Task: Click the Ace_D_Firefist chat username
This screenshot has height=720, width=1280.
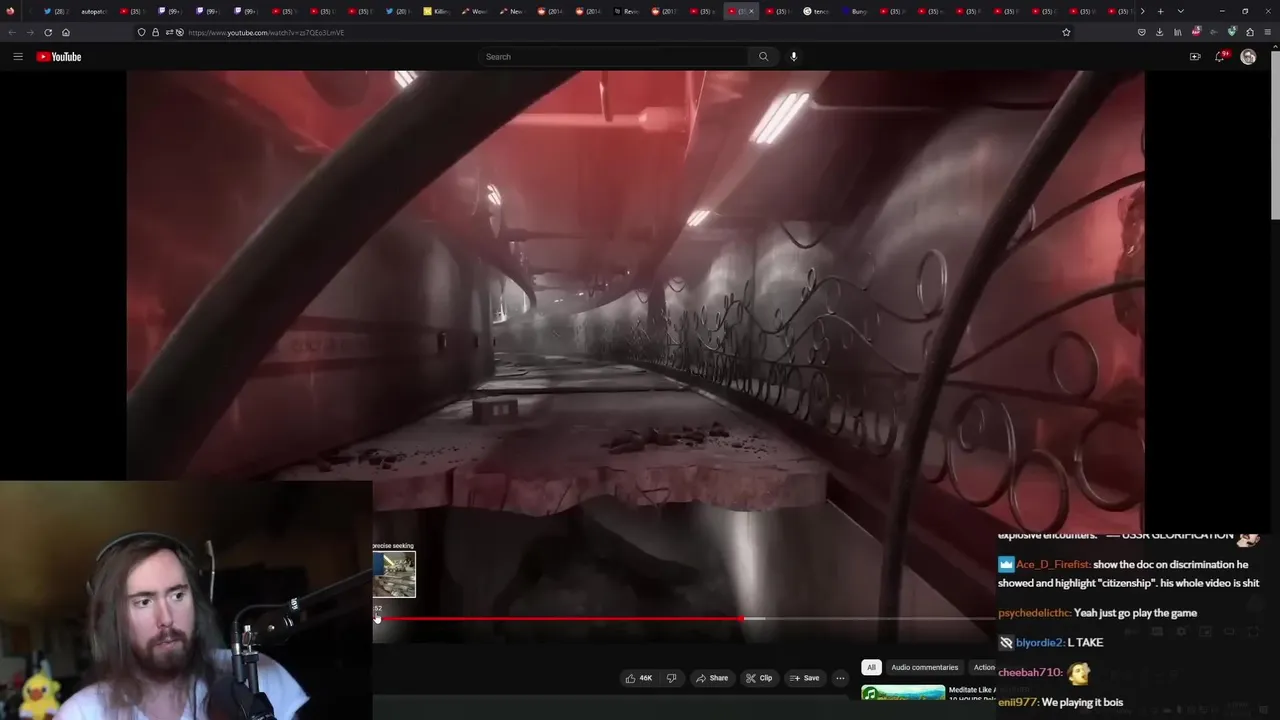Action: tap(1053, 565)
